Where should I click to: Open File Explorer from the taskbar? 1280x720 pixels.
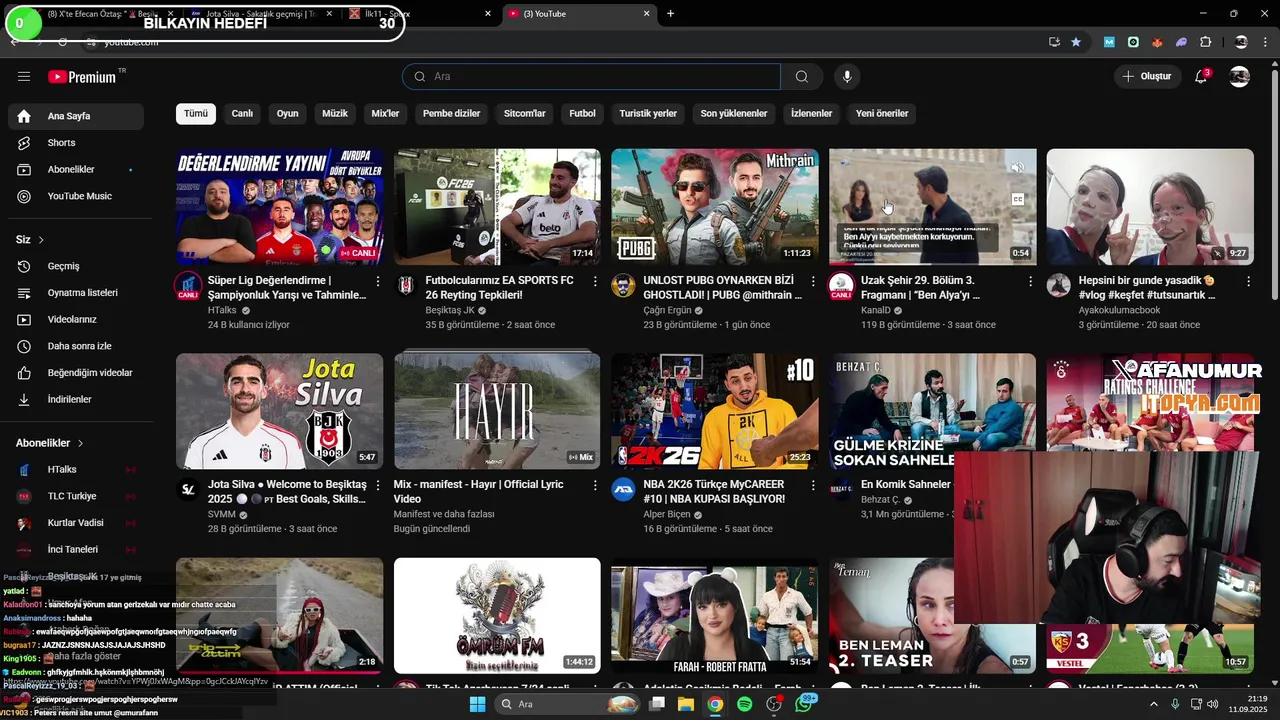point(686,704)
